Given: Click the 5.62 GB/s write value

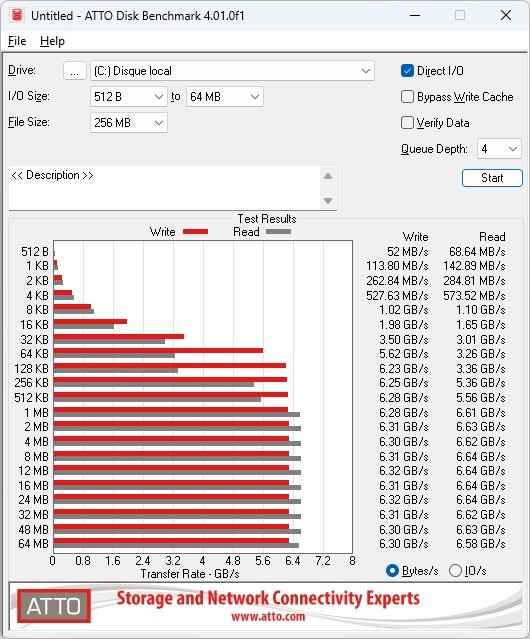Looking at the screenshot, I should coord(404,354).
